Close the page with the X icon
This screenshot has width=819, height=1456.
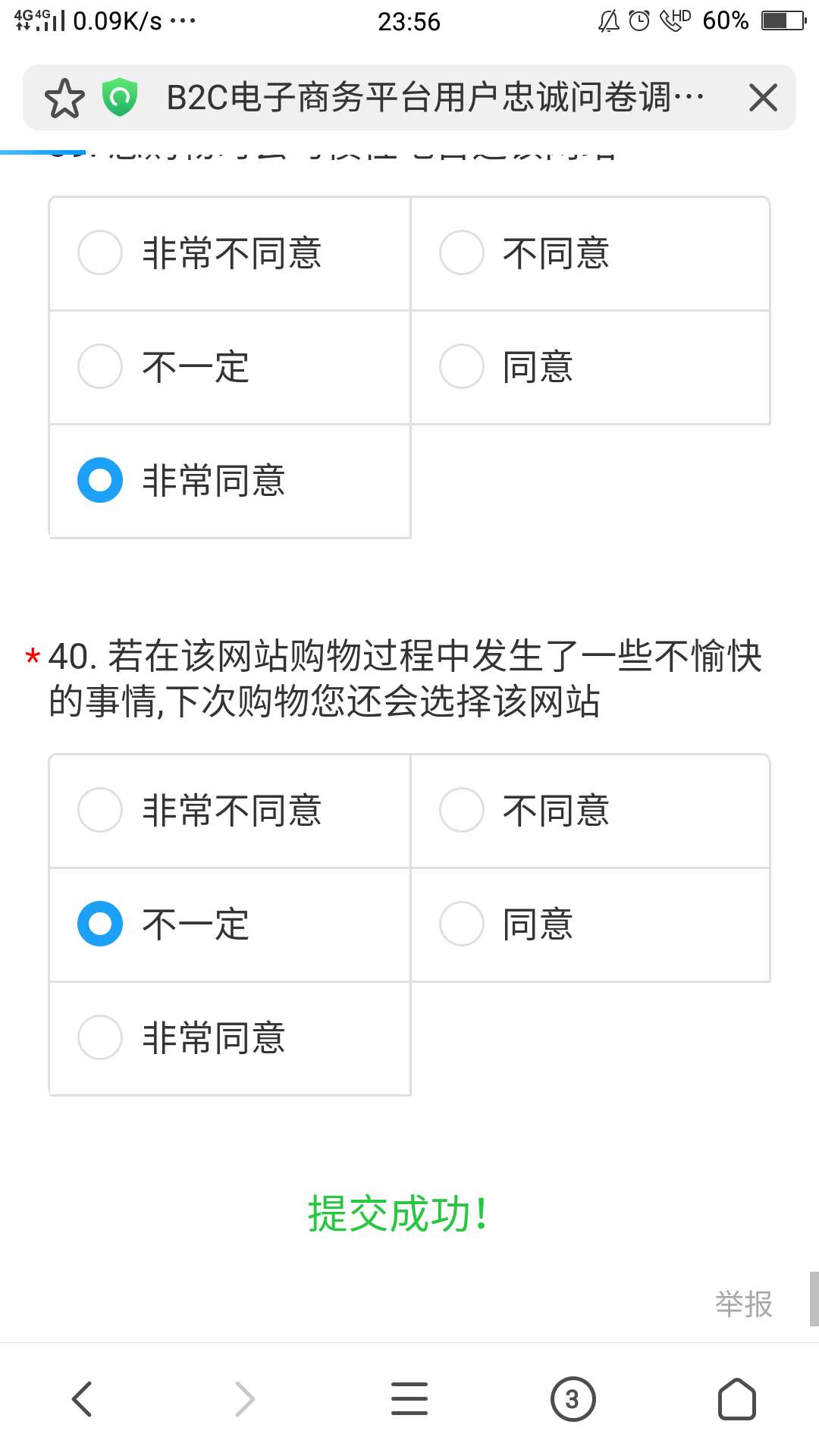763,98
